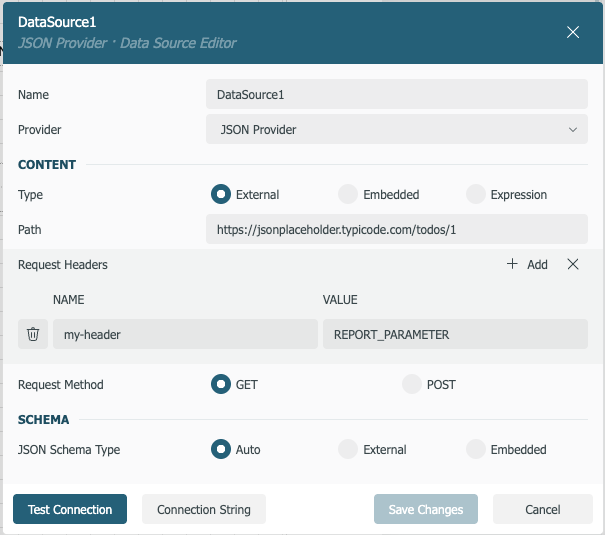Click the Test Connection button
605x535 pixels.
pyautogui.click(x=70, y=509)
